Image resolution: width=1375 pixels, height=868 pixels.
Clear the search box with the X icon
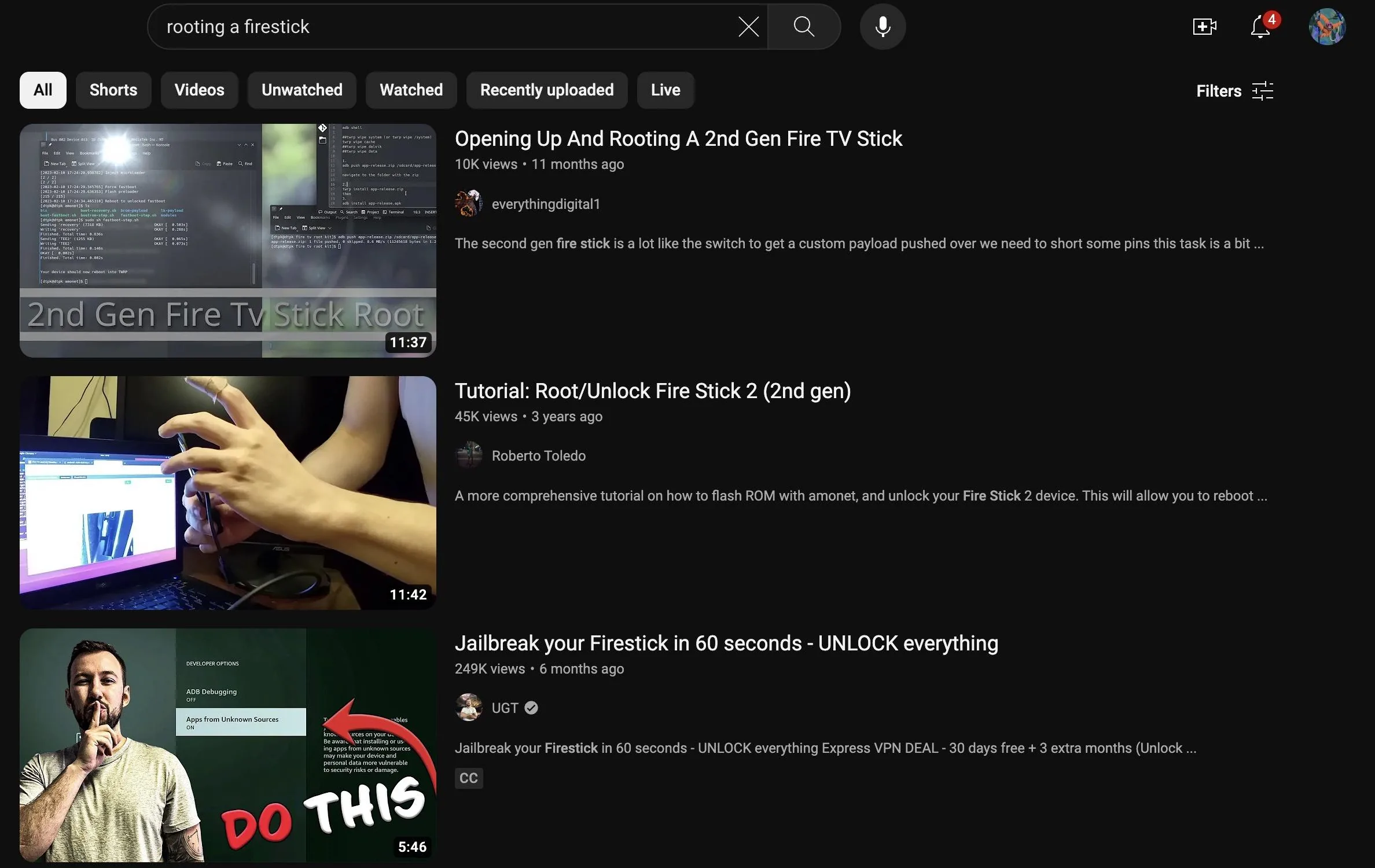(x=748, y=27)
